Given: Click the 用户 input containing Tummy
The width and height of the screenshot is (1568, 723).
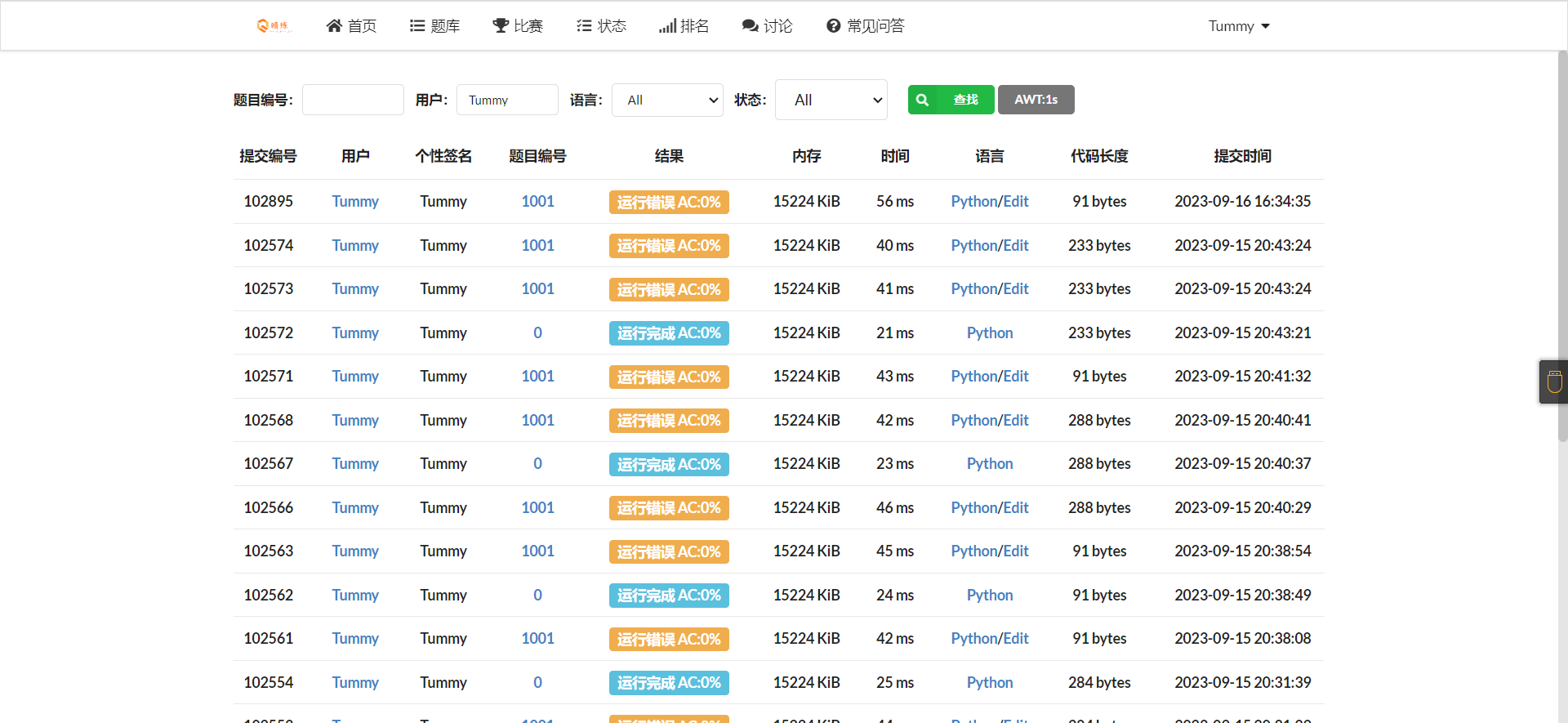Looking at the screenshot, I should pos(507,100).
